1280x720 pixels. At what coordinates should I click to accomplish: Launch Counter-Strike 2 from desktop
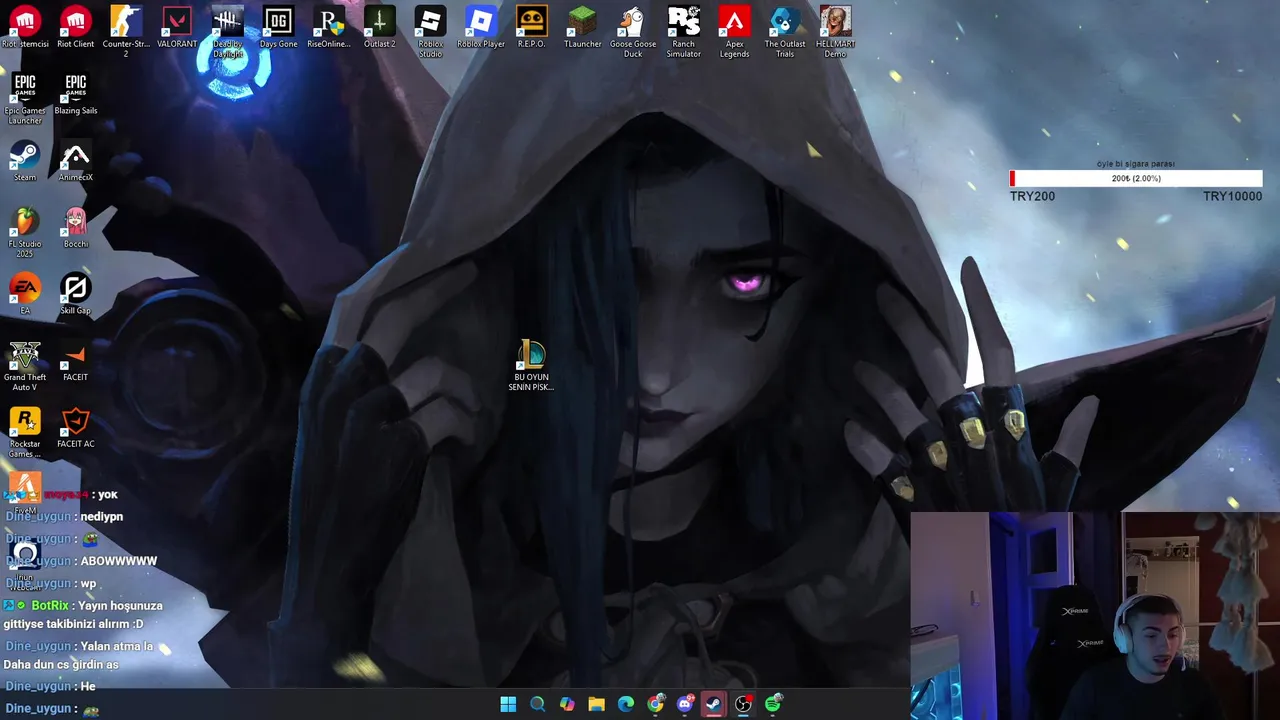coord(126,31)
